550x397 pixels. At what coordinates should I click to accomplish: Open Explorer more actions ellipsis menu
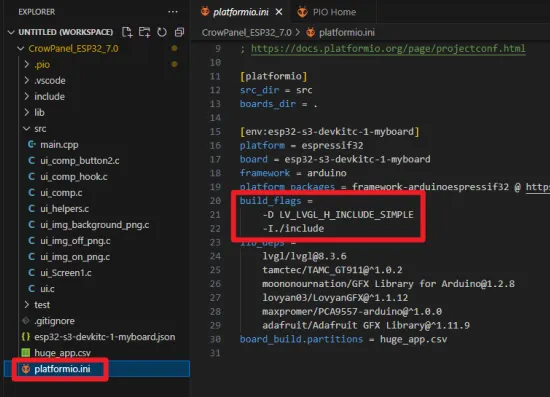pyautogui.click(x=173, y=12)
